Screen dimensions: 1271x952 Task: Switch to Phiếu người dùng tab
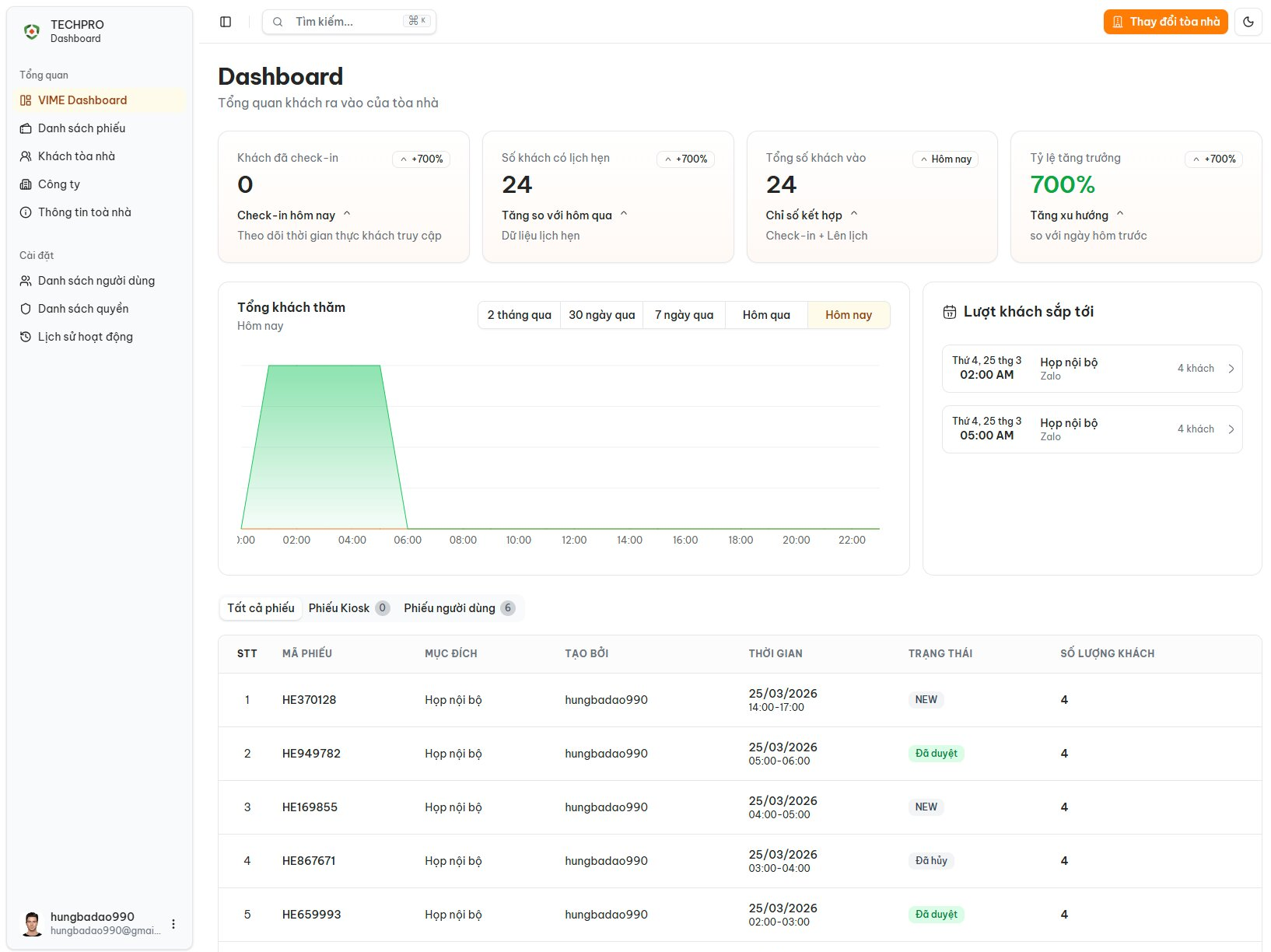click(x=458, y=608)
